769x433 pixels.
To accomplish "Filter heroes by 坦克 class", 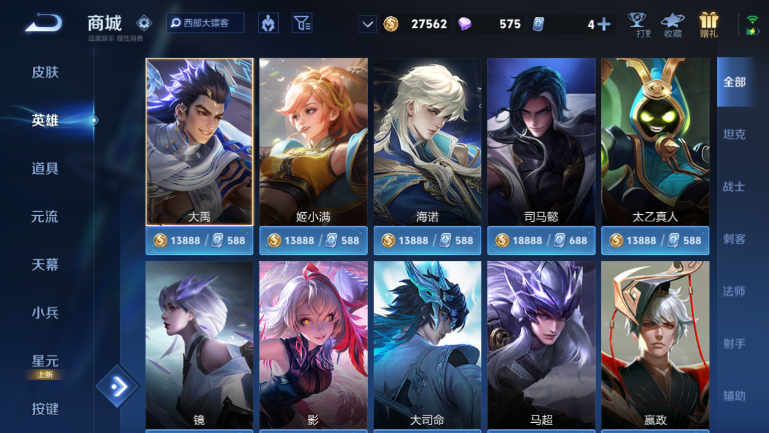I will point(734,134).
